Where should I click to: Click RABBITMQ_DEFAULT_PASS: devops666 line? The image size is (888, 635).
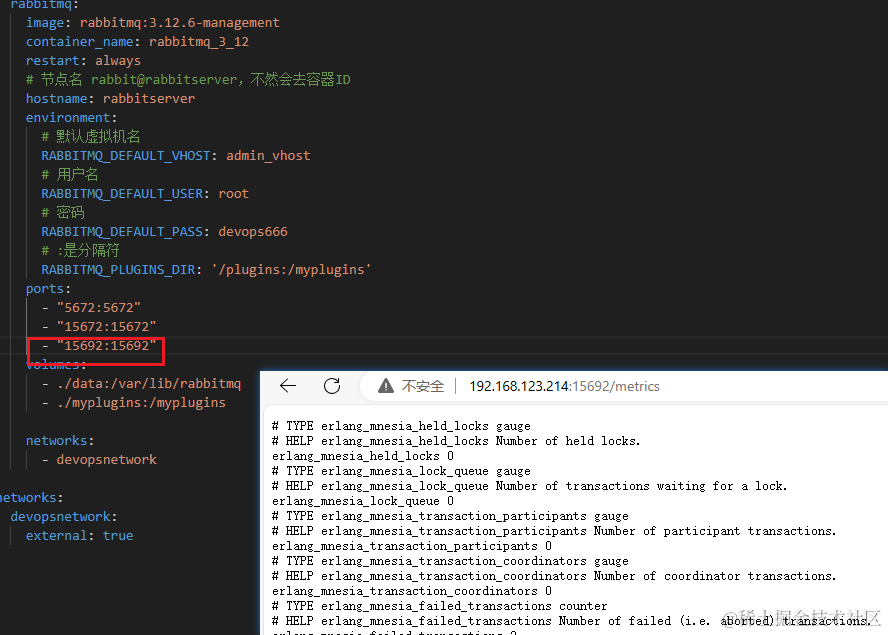click(x=164, y=232)
